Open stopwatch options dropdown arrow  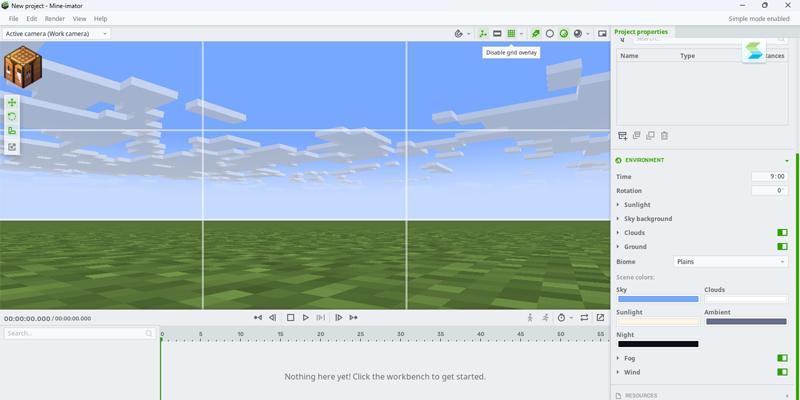click(571, 317)
